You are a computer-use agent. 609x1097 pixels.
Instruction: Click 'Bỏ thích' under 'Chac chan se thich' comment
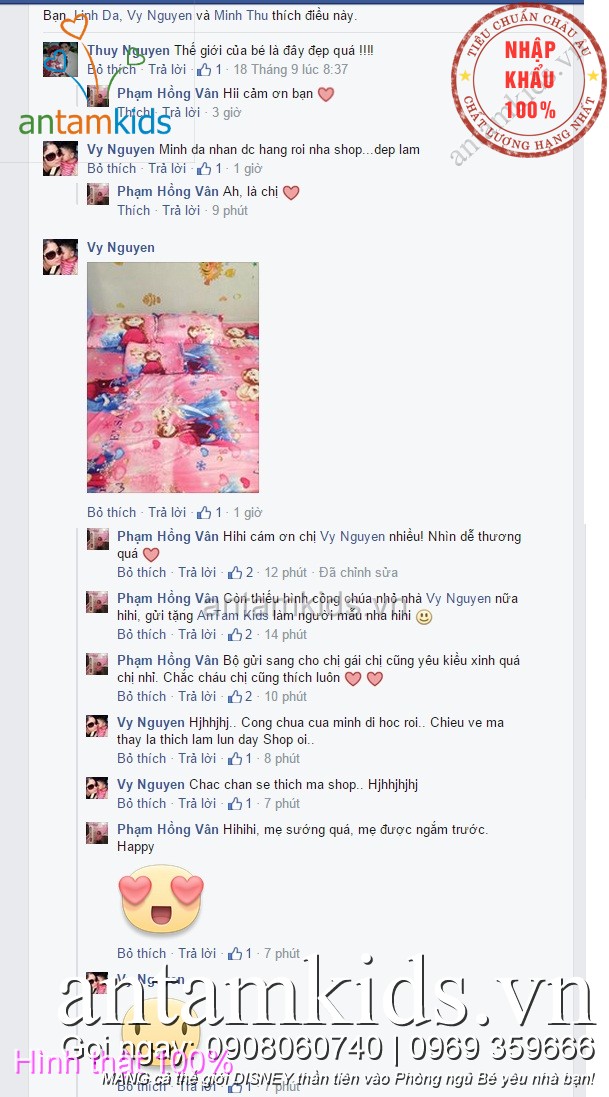pos(141,803)
